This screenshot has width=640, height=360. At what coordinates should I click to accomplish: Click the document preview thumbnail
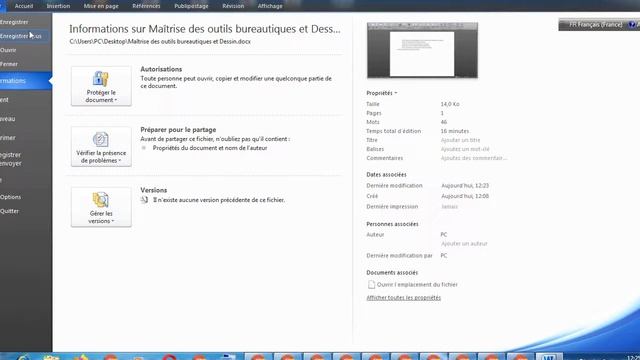pyautogui.click(x=422, y=50)
